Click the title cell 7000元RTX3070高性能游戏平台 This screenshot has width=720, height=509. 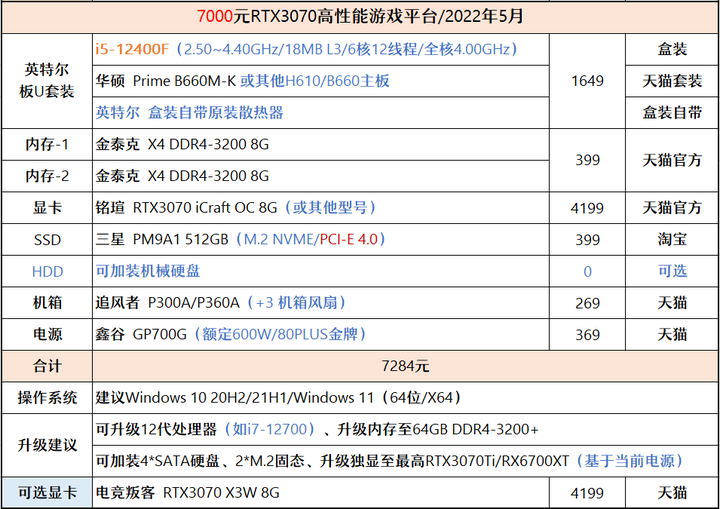click(360, 17)
